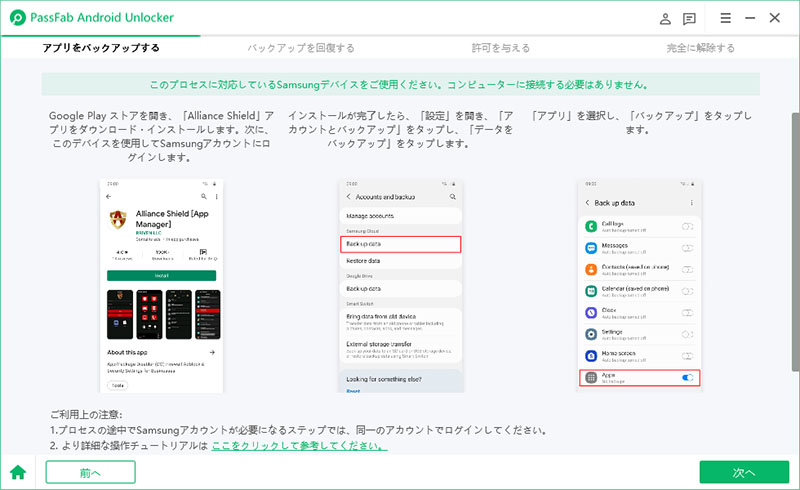Click the Restore data row in the screenshot
Viewport: 800px width, 490px height.
401,261
